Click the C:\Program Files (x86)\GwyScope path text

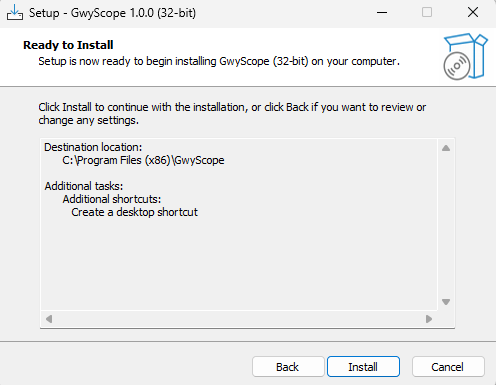pos(143,160)
